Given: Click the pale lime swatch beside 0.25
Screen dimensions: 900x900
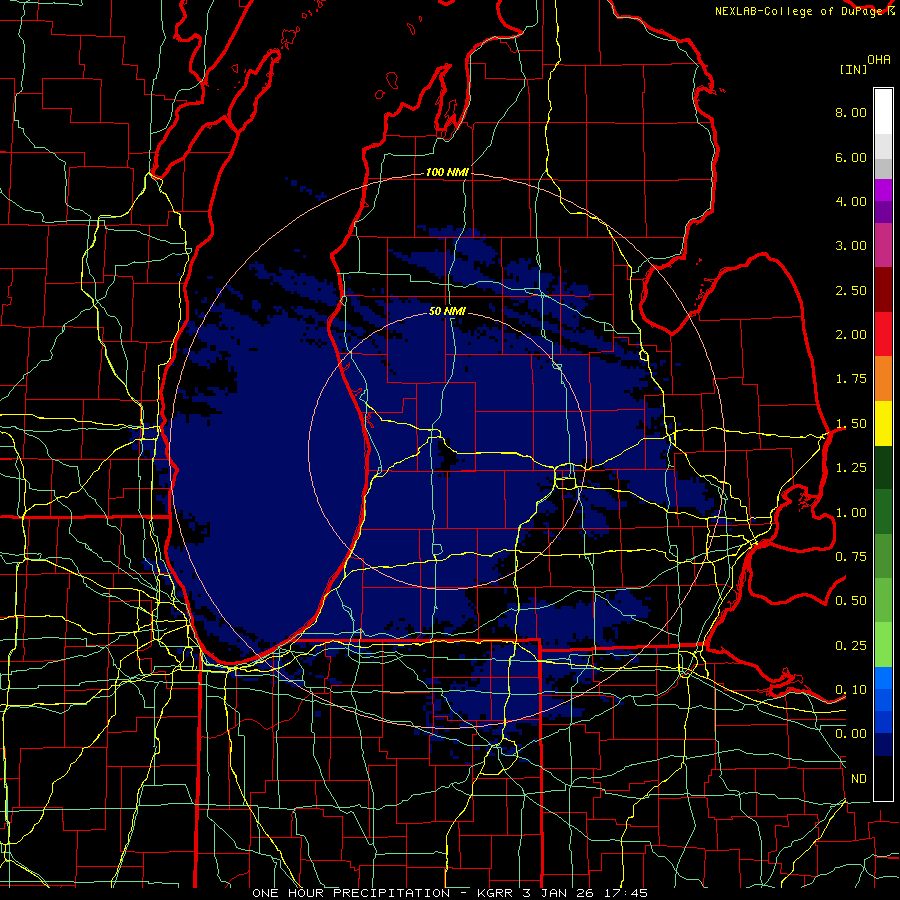Looking at the screenshot, I should pyautogui.click(x=883, y=645).
